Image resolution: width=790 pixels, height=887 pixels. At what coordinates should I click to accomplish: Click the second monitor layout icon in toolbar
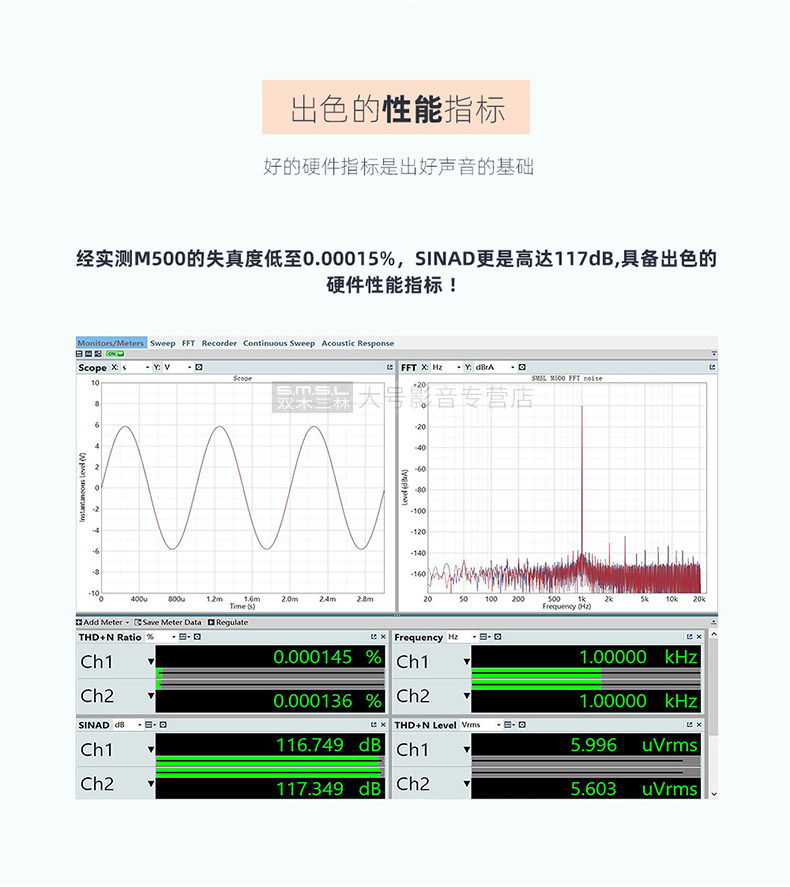[89, 354]
